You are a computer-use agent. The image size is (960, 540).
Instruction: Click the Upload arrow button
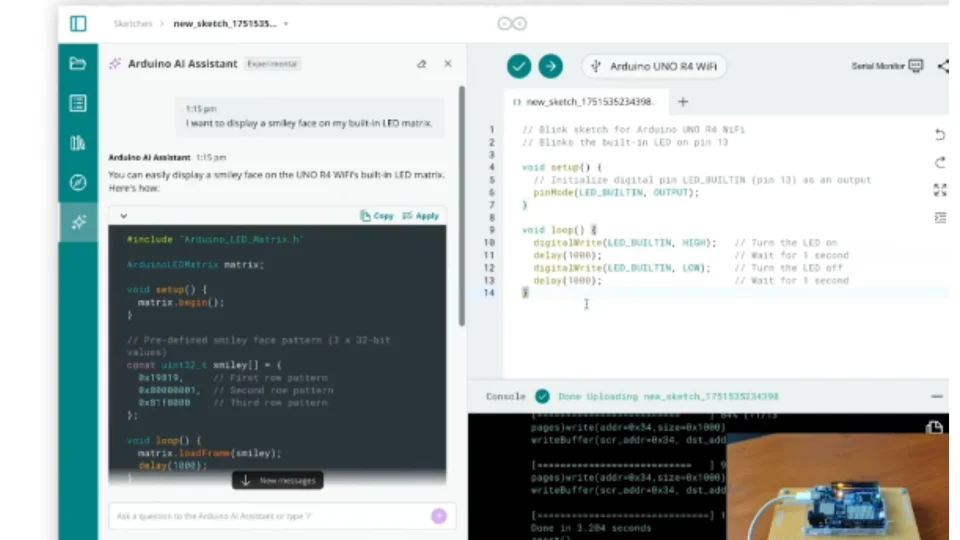point(550,66)
